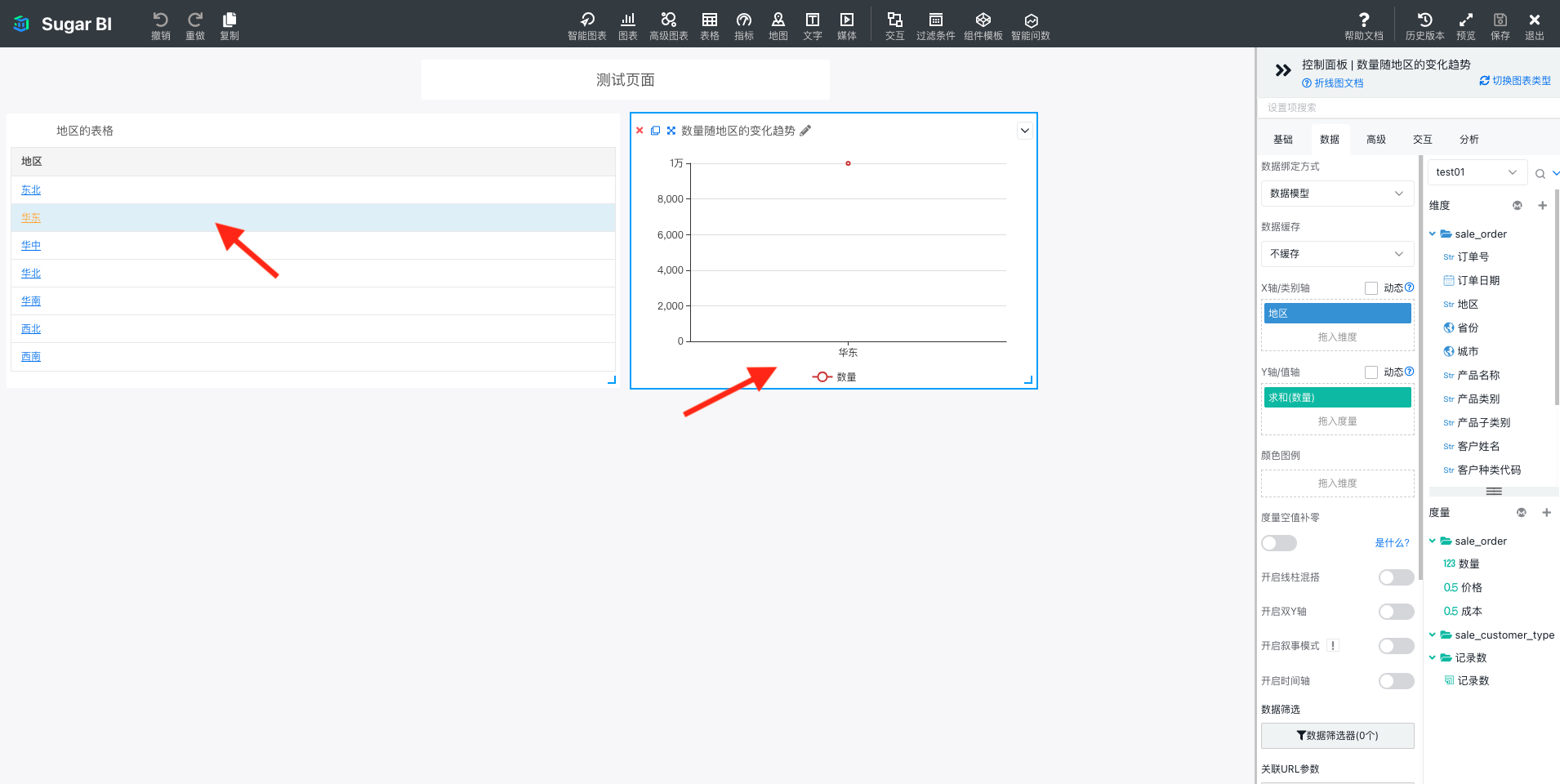Switch to the 交互 tab

[x=1423, y=140]
